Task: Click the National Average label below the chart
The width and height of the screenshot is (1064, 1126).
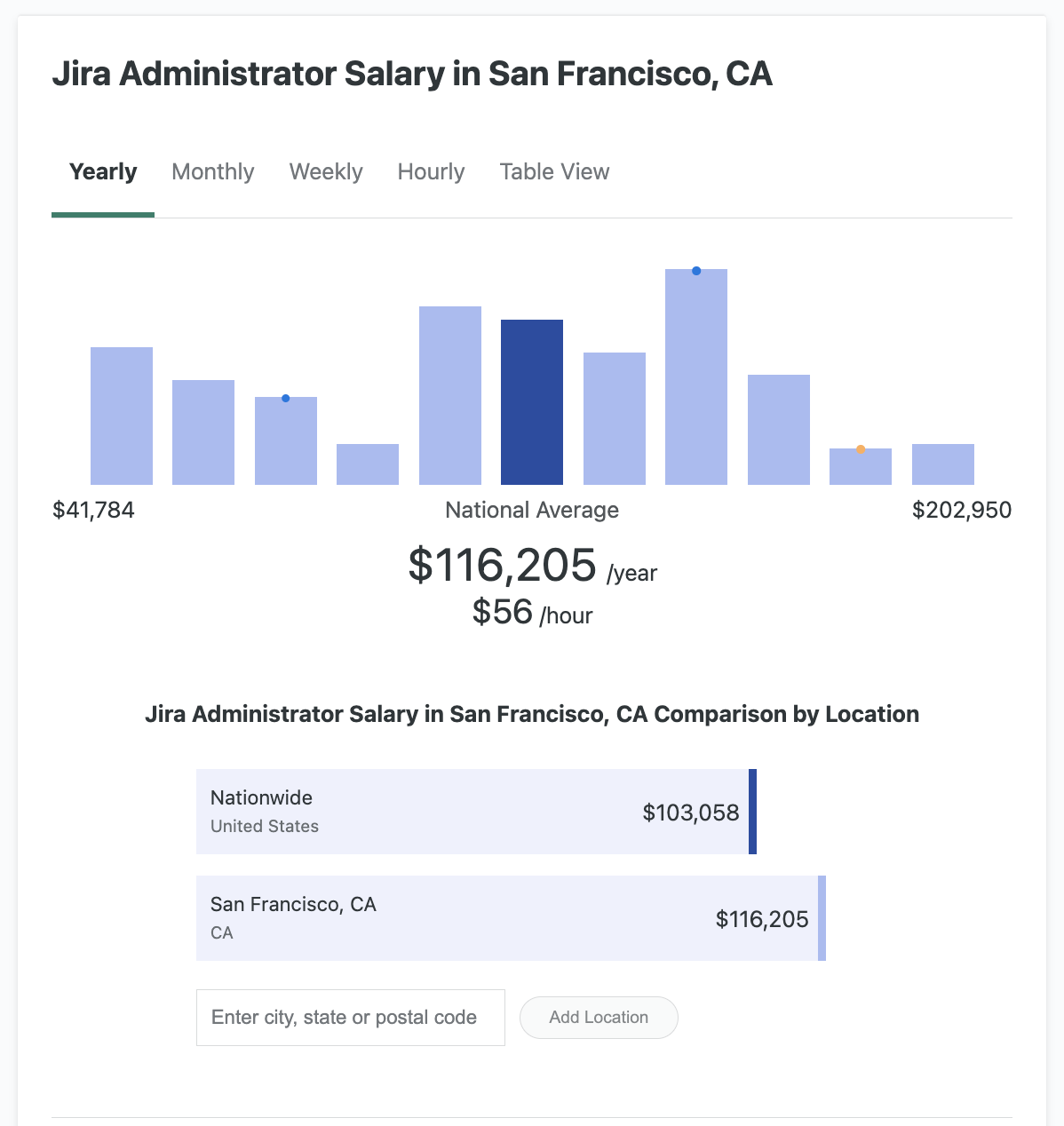Action: pos(531,510)
